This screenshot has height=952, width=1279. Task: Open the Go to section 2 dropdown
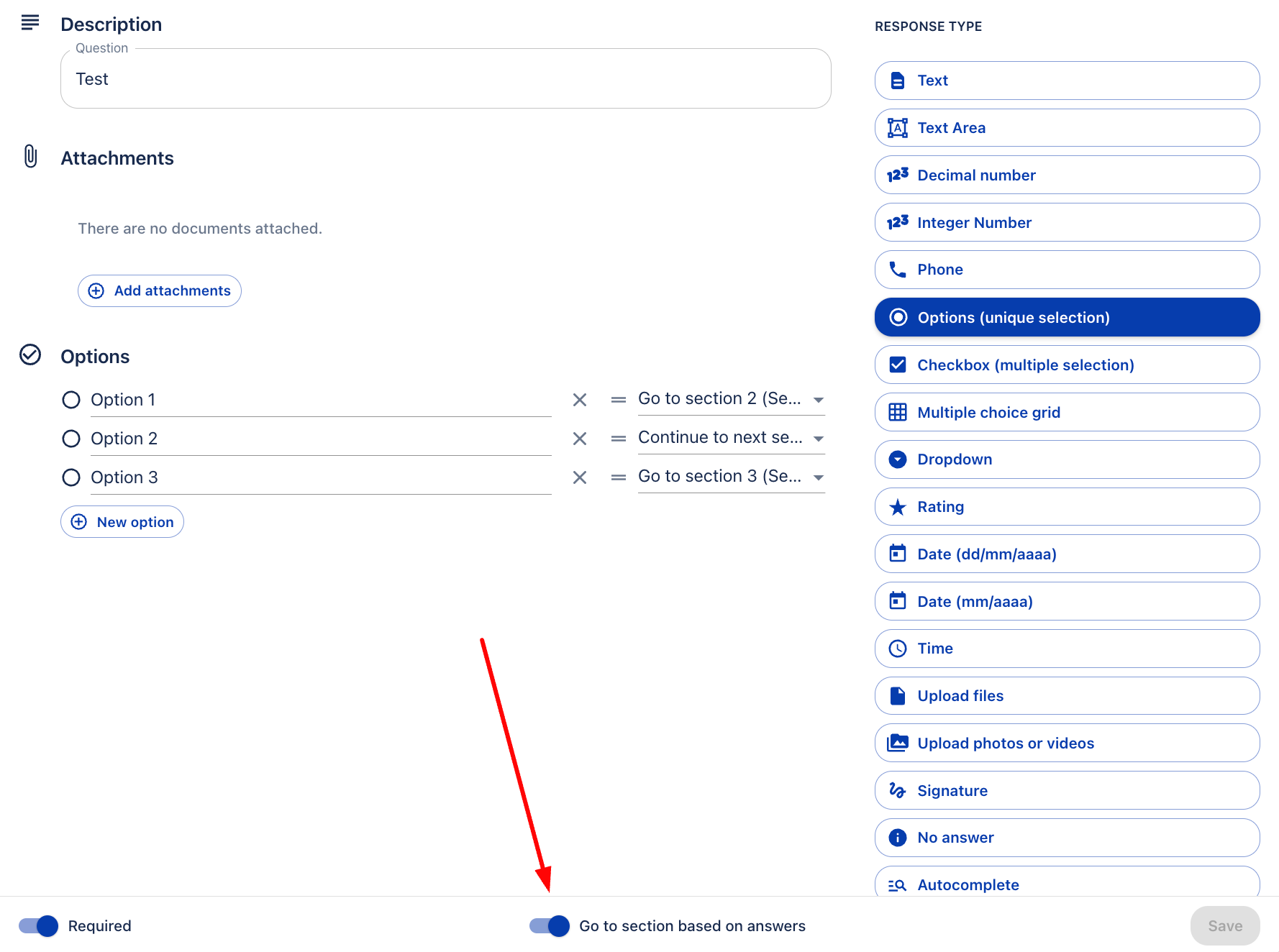(x=731, y=399)
